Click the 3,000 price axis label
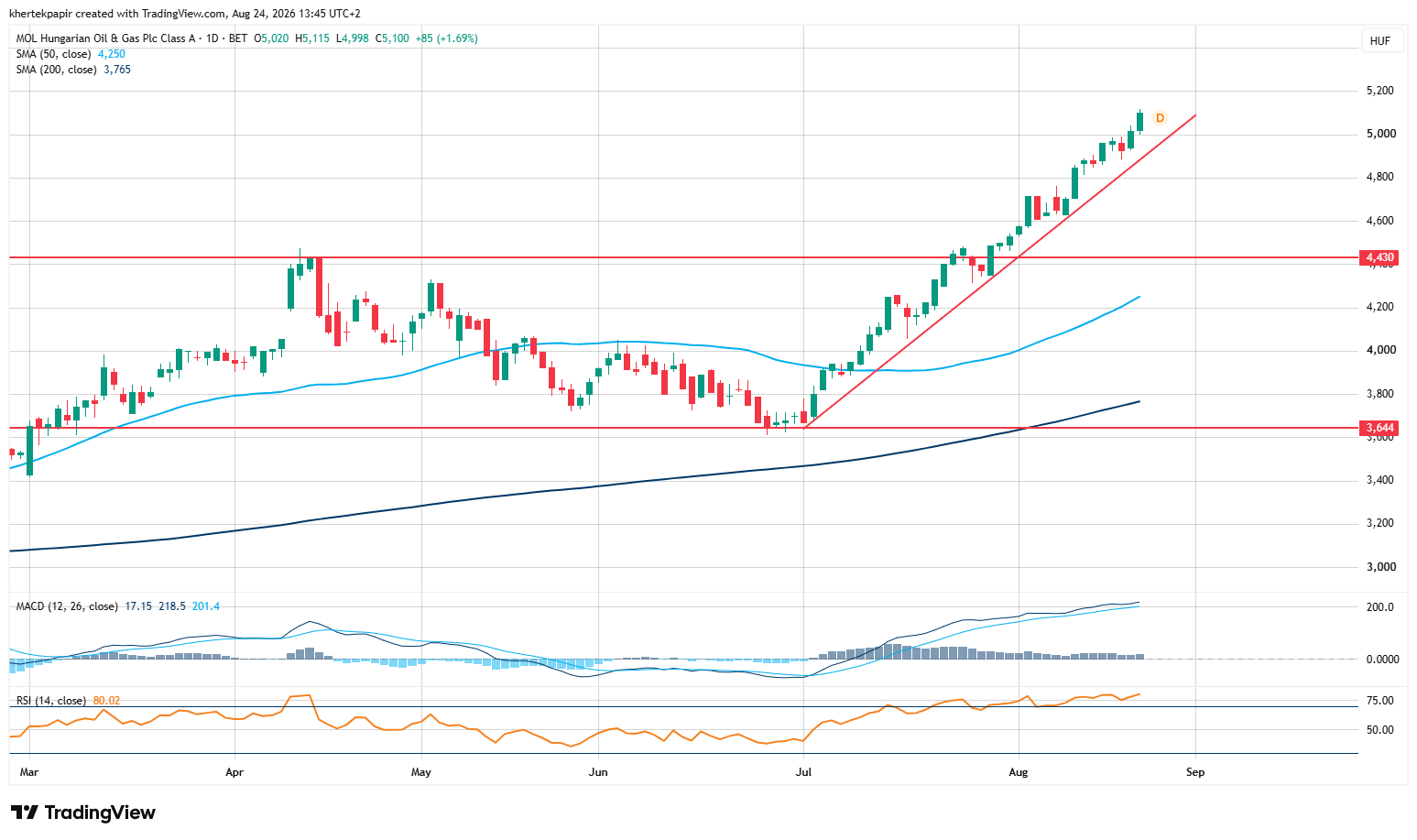This screenshot has height=840, width=1417. (1380, 567)
